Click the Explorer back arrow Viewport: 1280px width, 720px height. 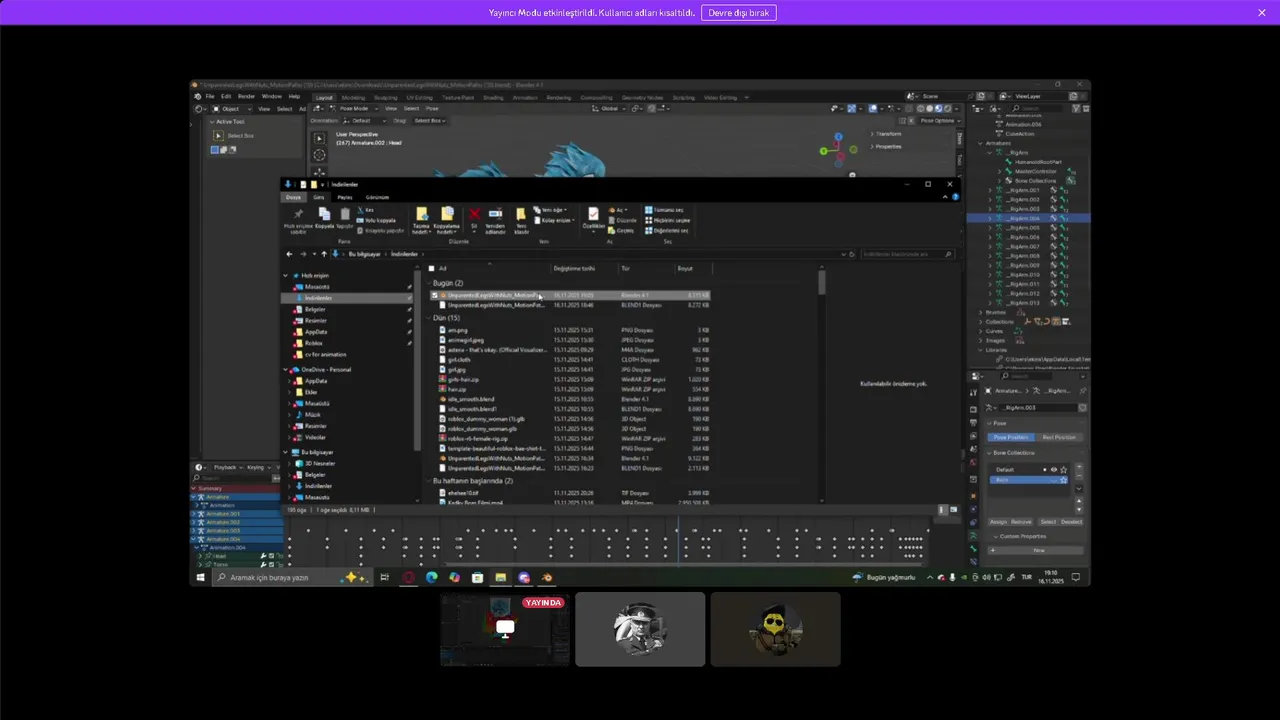[x=290, y=254]
